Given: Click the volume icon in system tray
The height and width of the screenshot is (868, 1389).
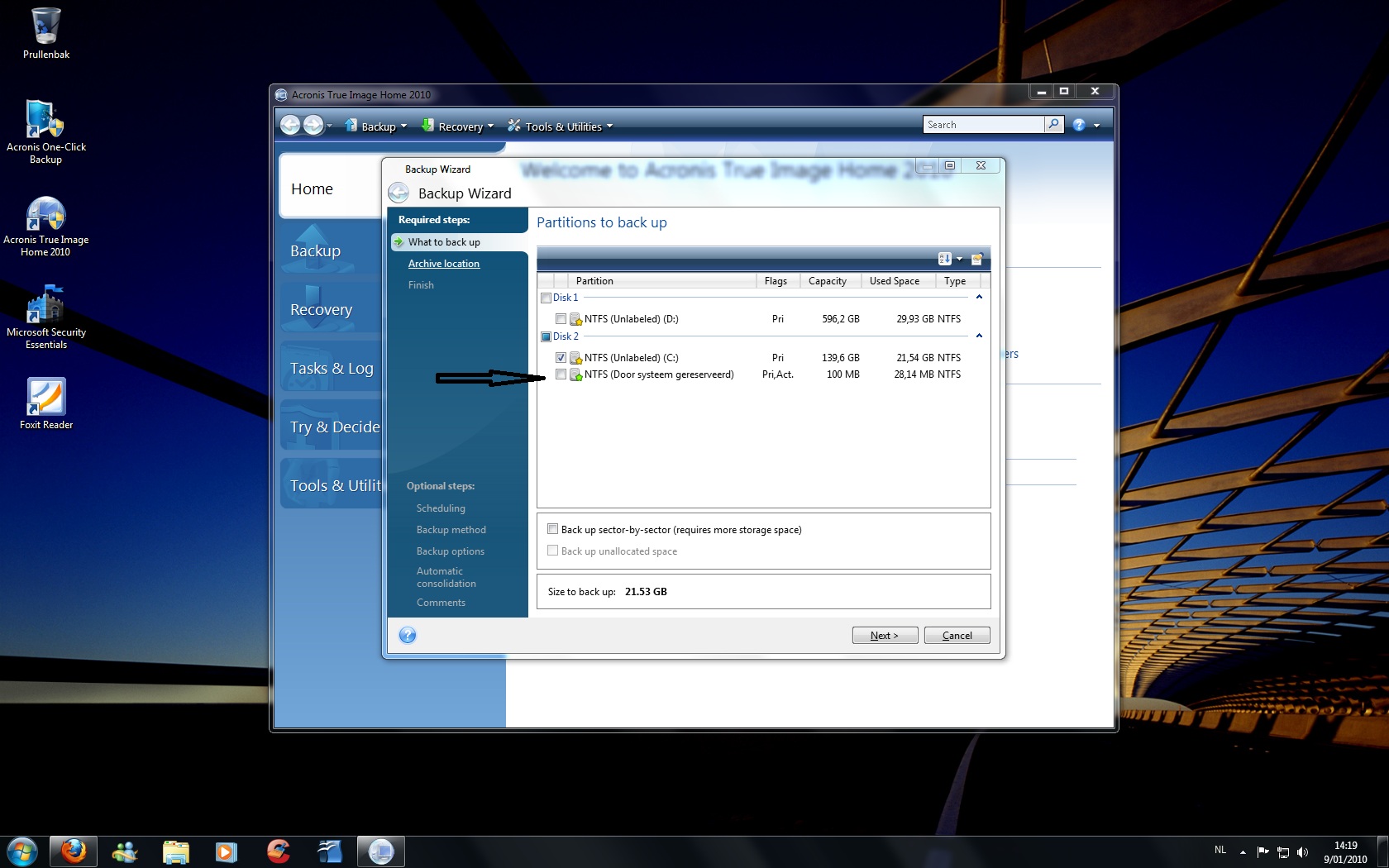Looking at the screenshot, I should point(1303,852).
